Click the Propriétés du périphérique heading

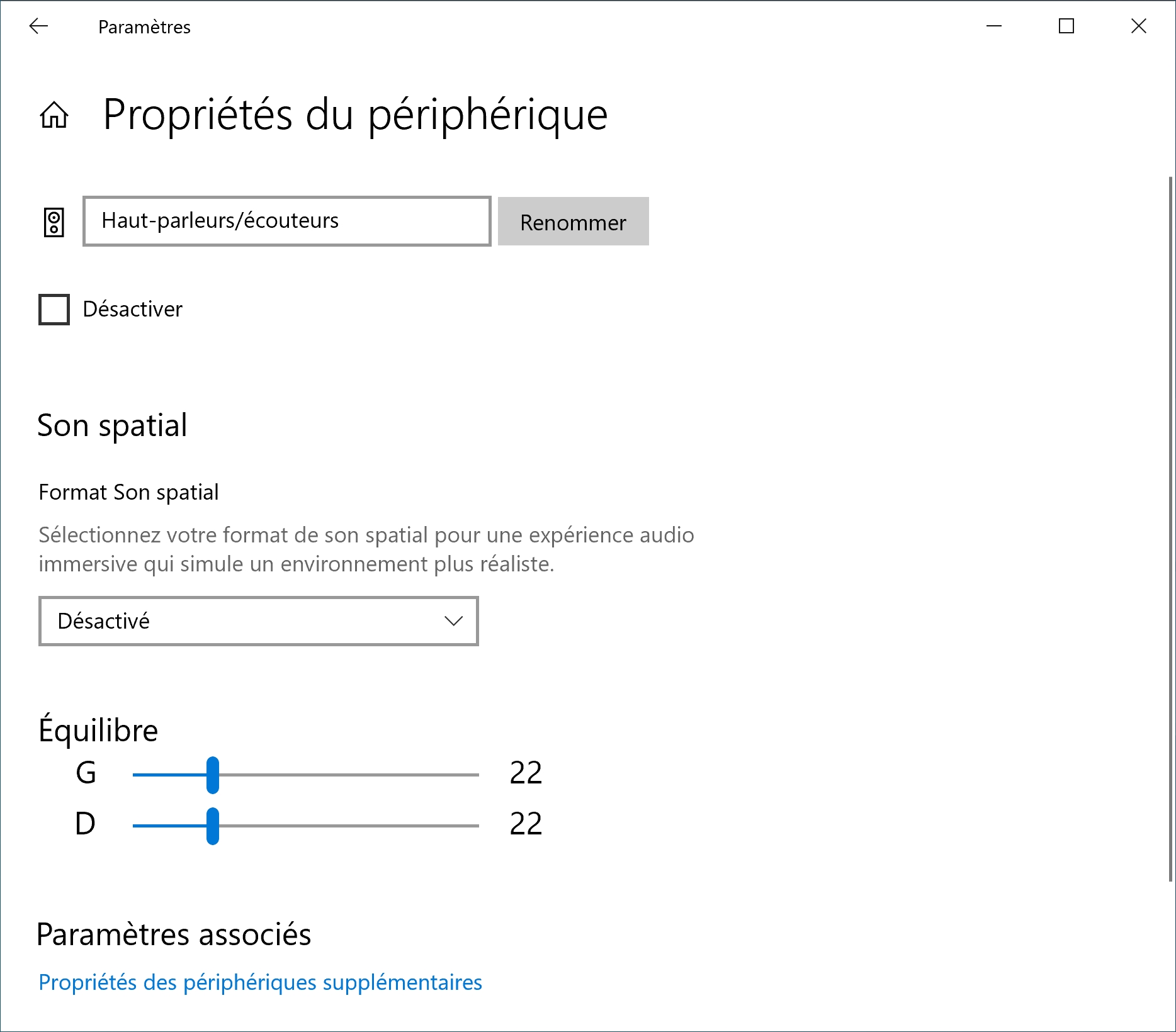click(x=356, y=115)
